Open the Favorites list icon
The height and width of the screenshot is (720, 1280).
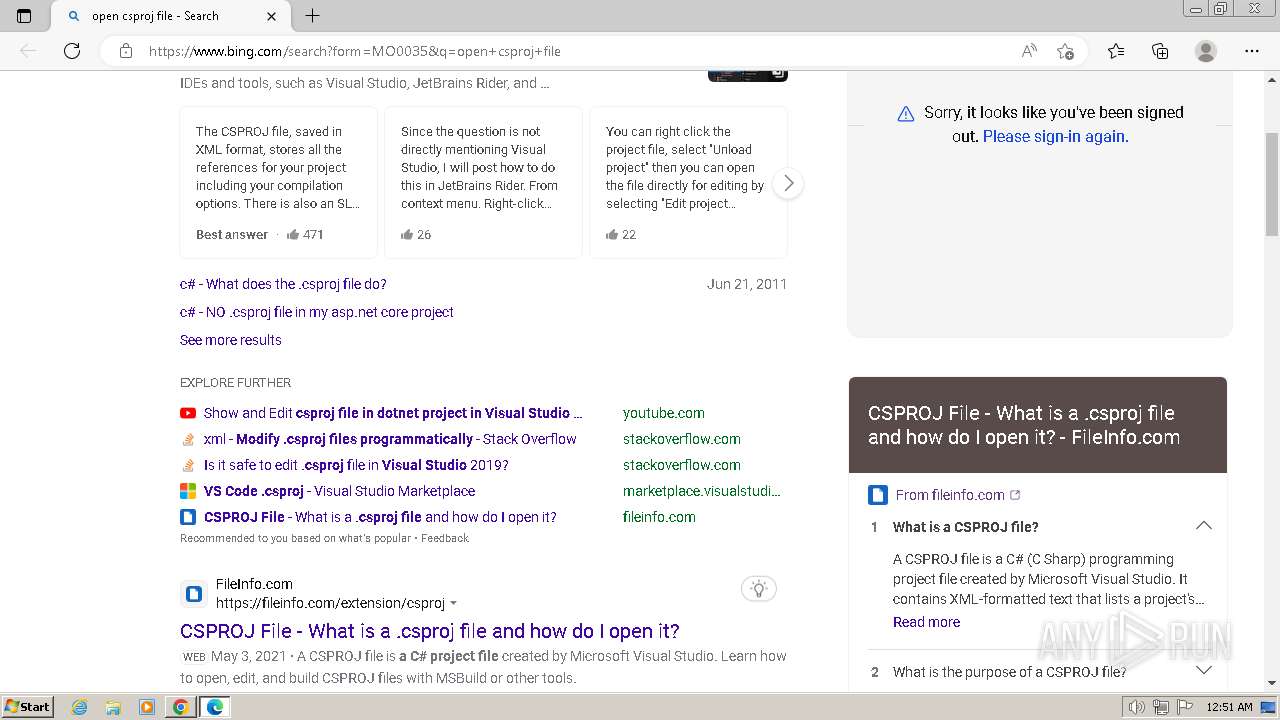(1116, 51)
